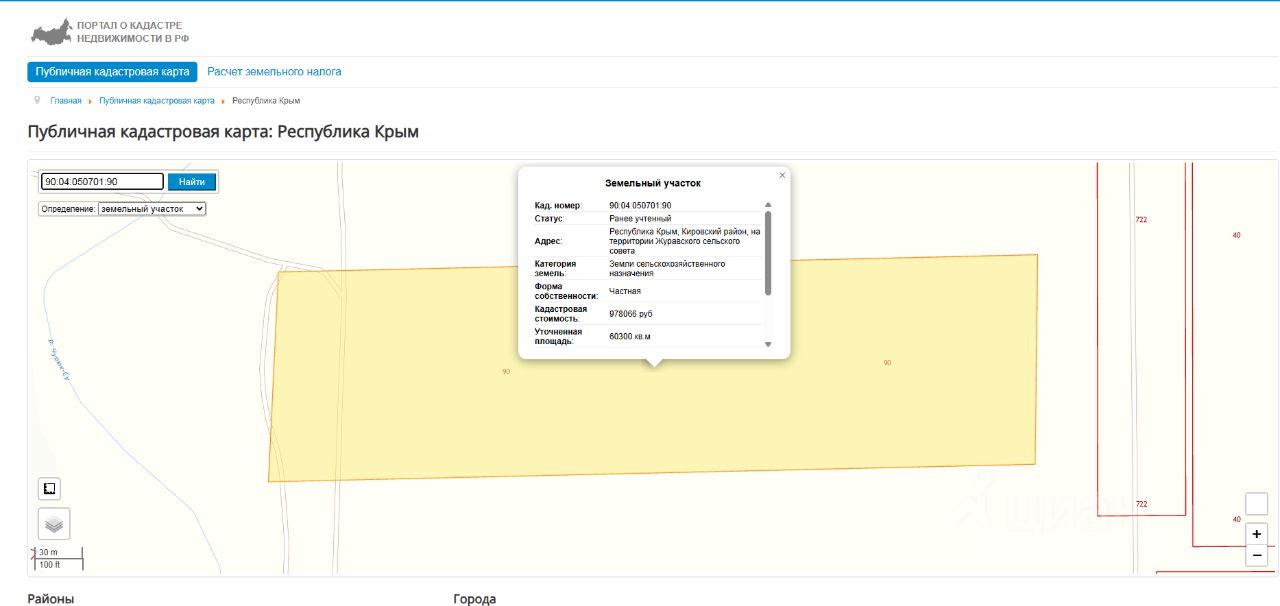Close the Земельный участок popup

[x=782, y=175]
